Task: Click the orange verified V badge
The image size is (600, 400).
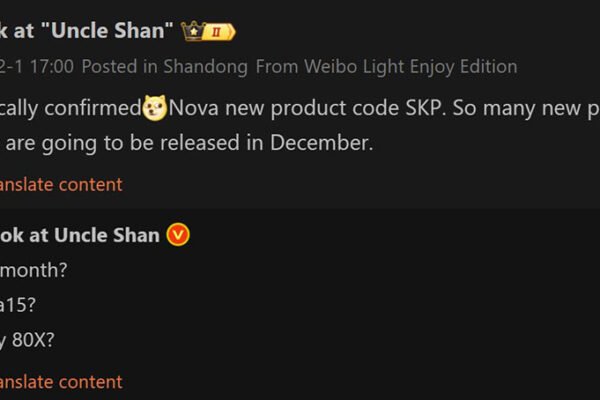Action: coord(179,235)
